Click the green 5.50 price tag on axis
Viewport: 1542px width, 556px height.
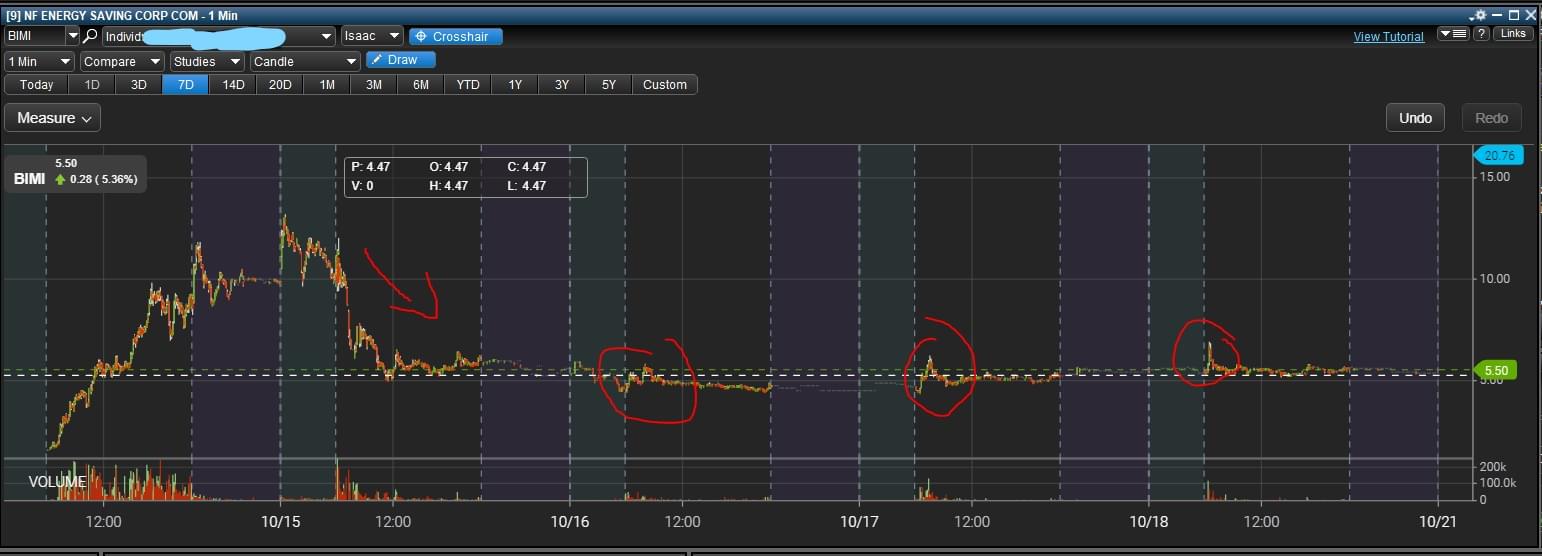[x=1496, y=370]
